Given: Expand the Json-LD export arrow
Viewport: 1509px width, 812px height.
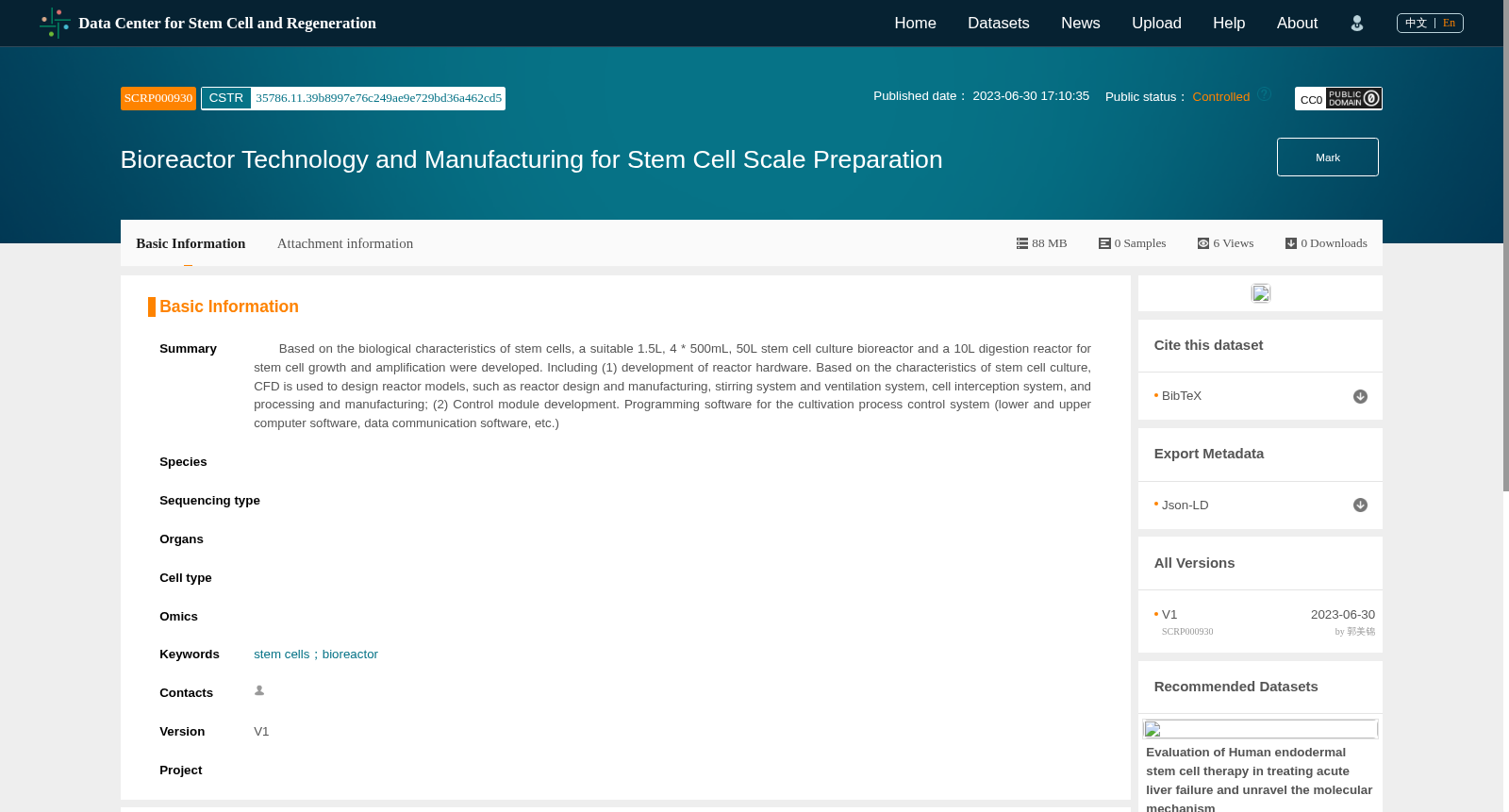Looking at the screenshot, I should [1360, 505].
